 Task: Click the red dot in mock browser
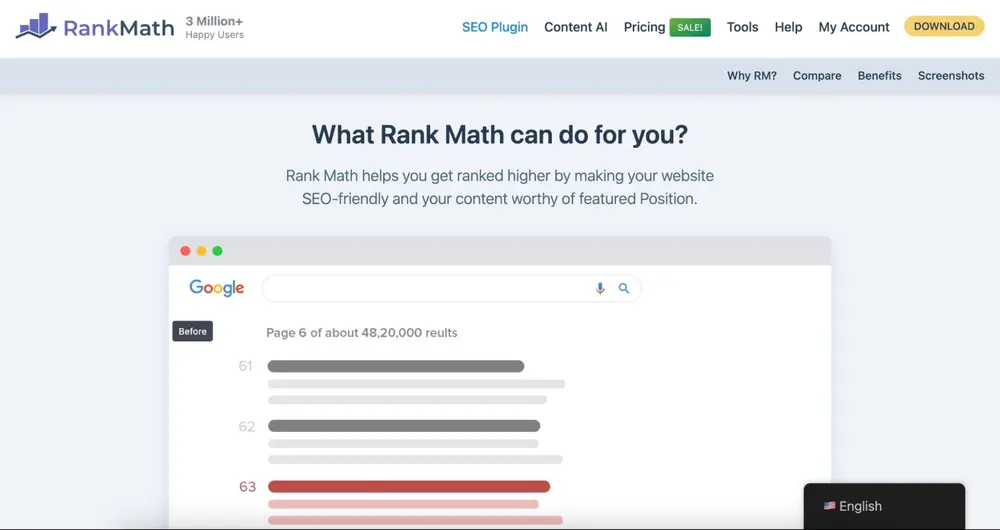[185, 251]
